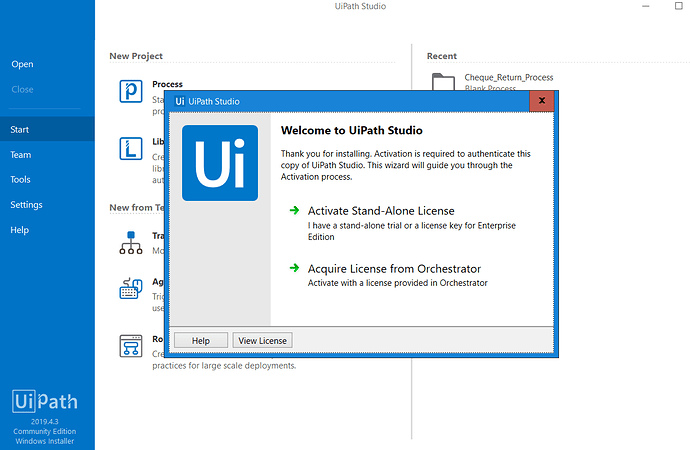Open the Settings tab

pyautogui.click(x=26, y=205)
